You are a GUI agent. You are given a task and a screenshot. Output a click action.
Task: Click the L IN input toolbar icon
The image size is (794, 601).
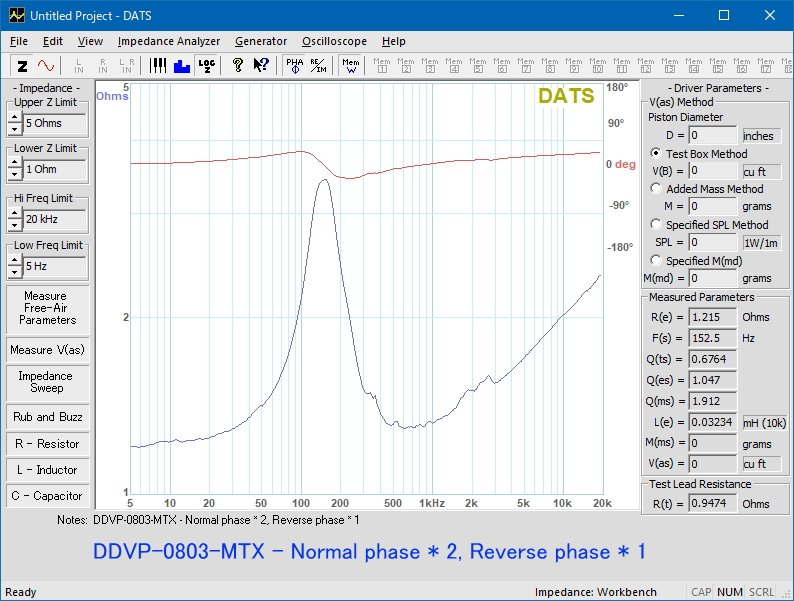[x=79, y=66]
